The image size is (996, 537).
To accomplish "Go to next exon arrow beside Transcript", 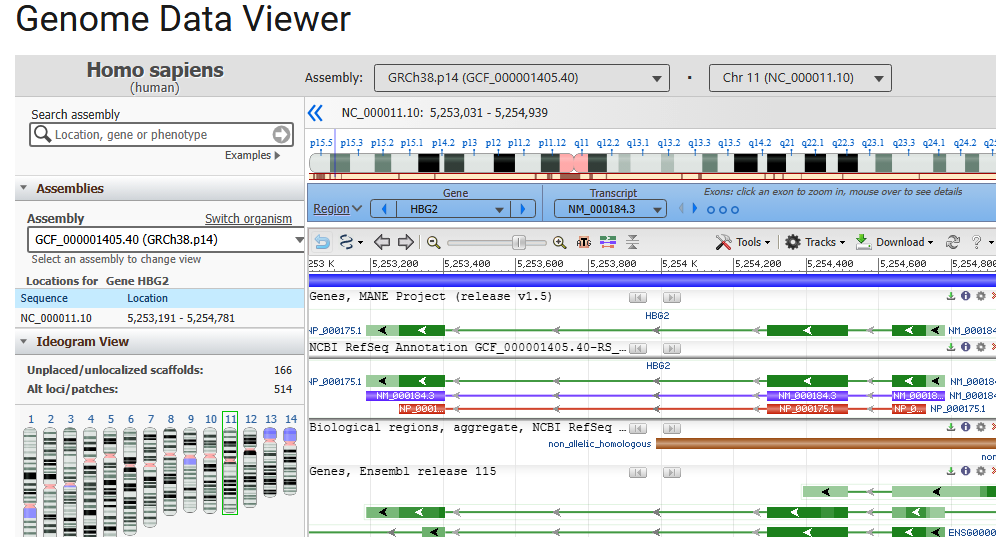I will pyautogui.click(x=694, y=208).
